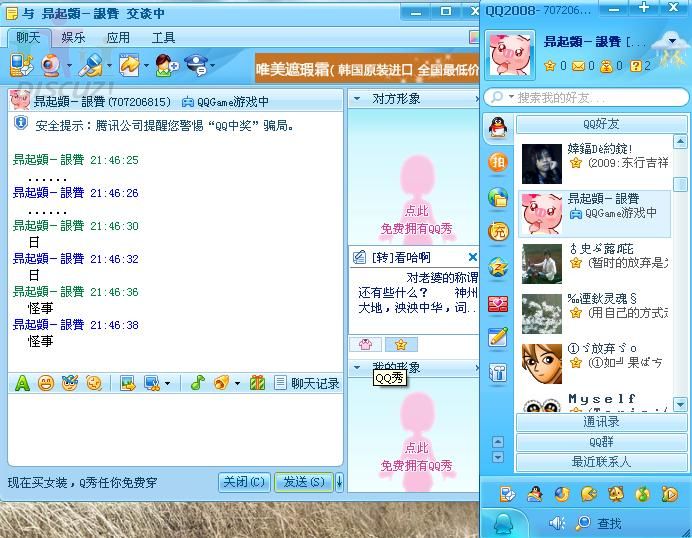Send a file using folder arrow icon
The width and height of the screenshot is (692, 538).
click(x=130, y=66)
